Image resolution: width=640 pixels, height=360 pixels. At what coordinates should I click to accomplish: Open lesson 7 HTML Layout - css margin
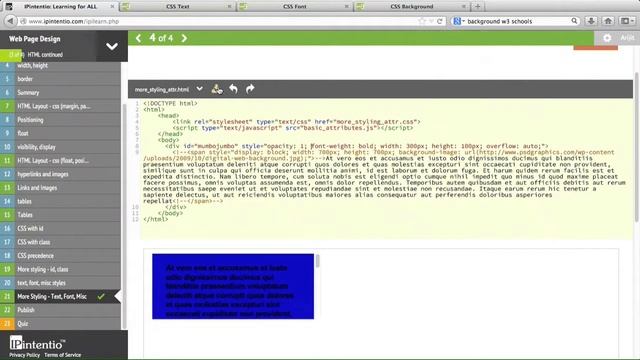[x=60, y=106]
